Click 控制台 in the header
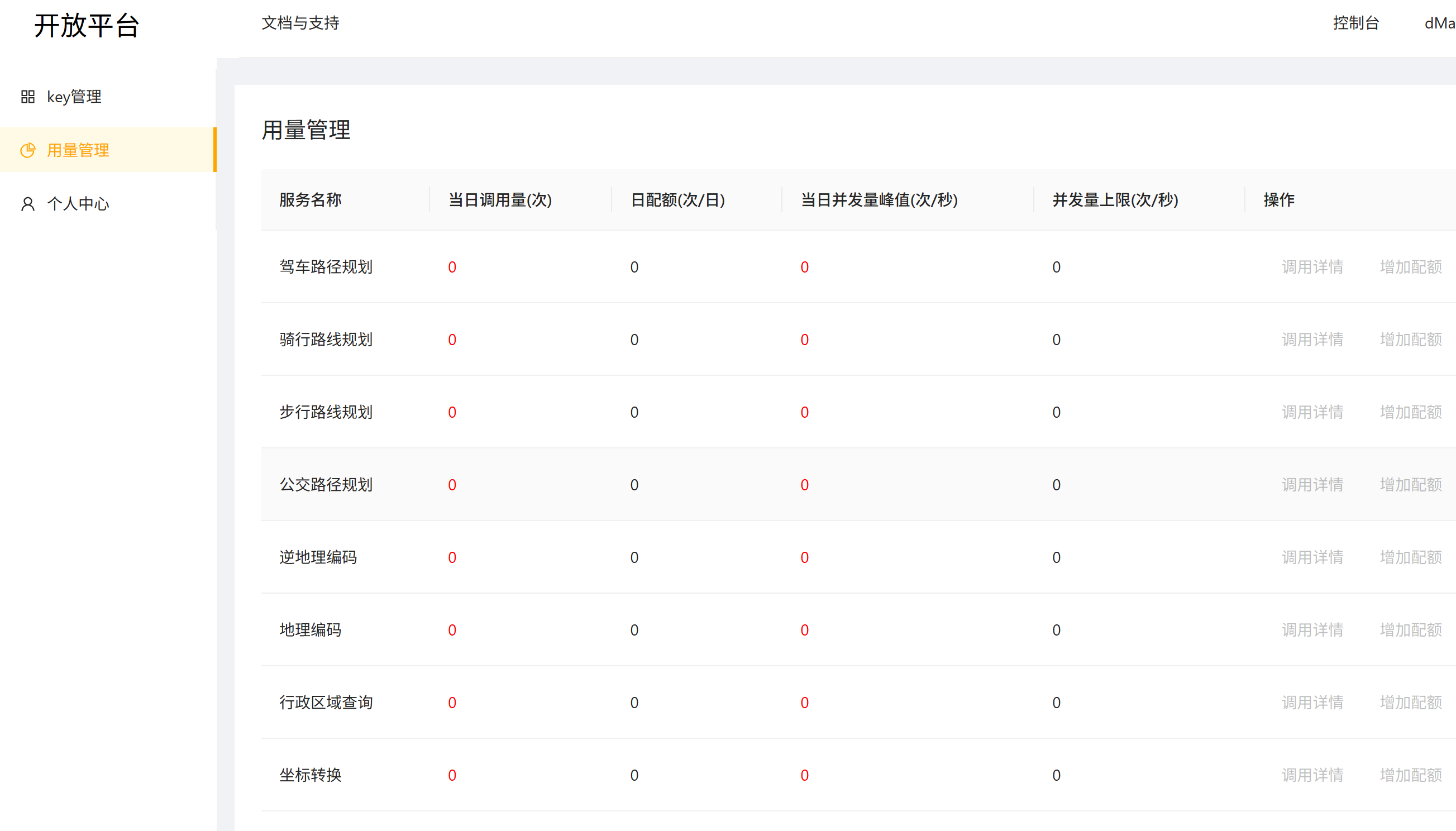The width and height of the screenshot is (1456, 831). pos(1355,23)
